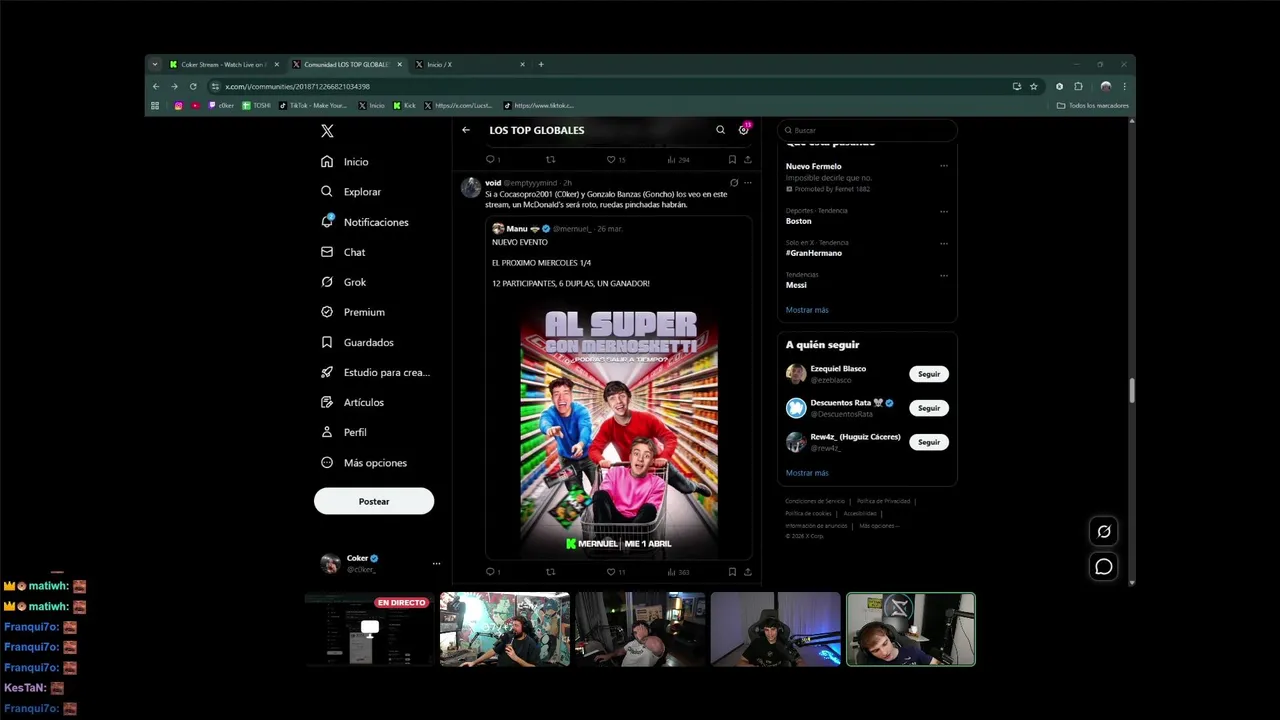Open options for Messi trend
Image resolution: width=1280 pixels, height=720 pixels.
tap(944, 275)
